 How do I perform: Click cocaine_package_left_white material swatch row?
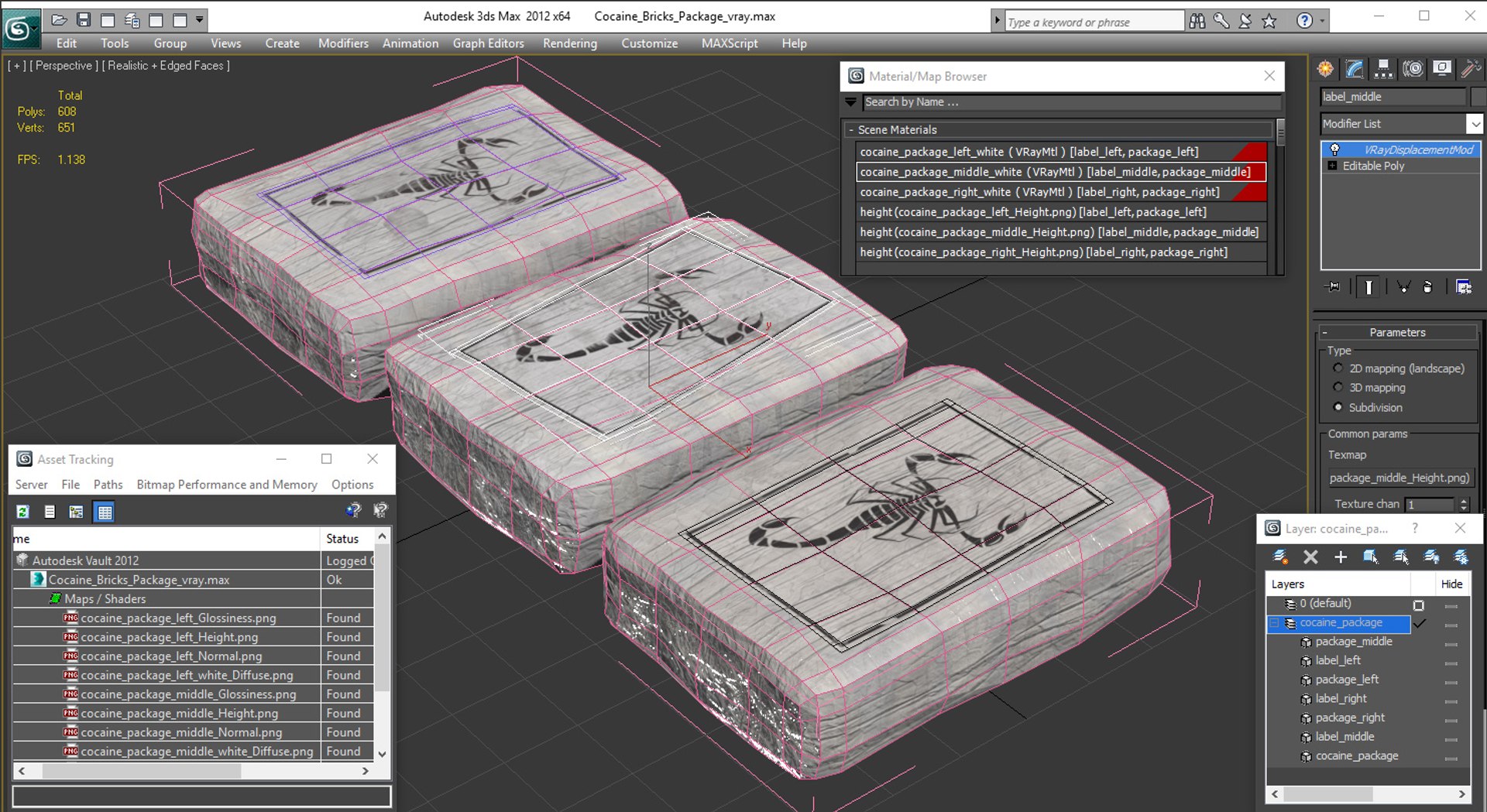[1061, 152]
